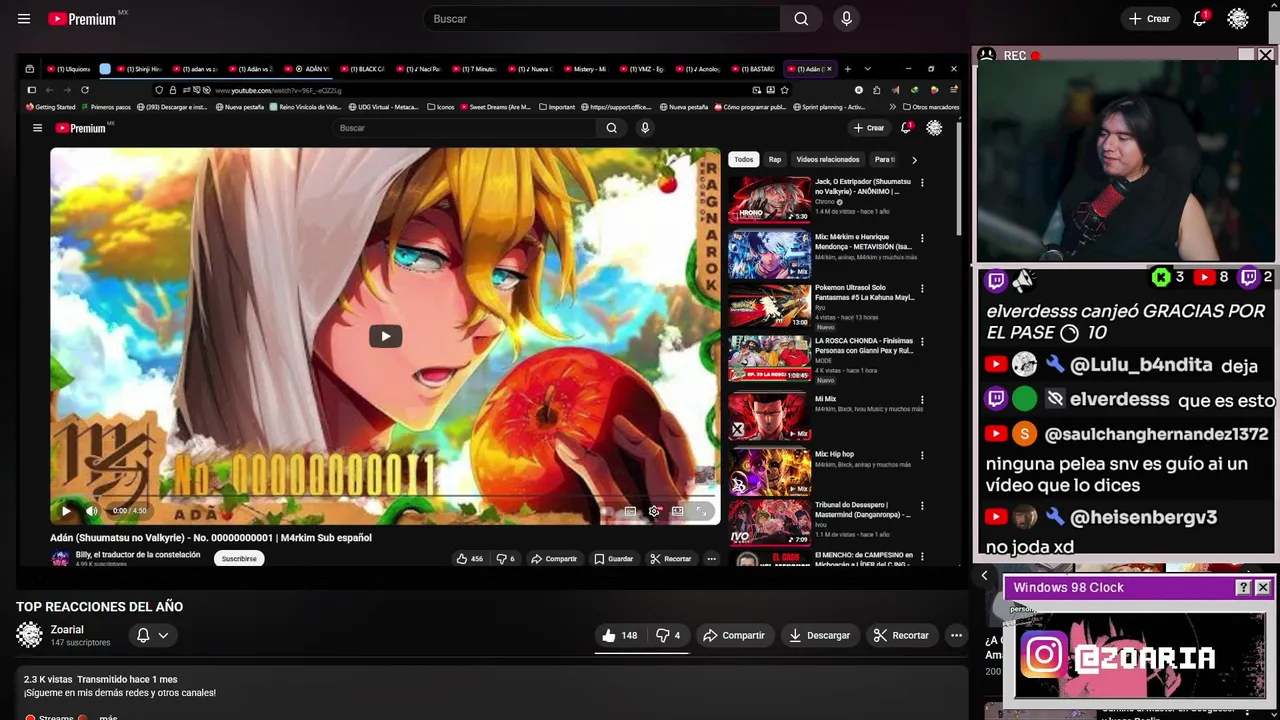Open the 'Getting Started' bookmark

point(51,107)
